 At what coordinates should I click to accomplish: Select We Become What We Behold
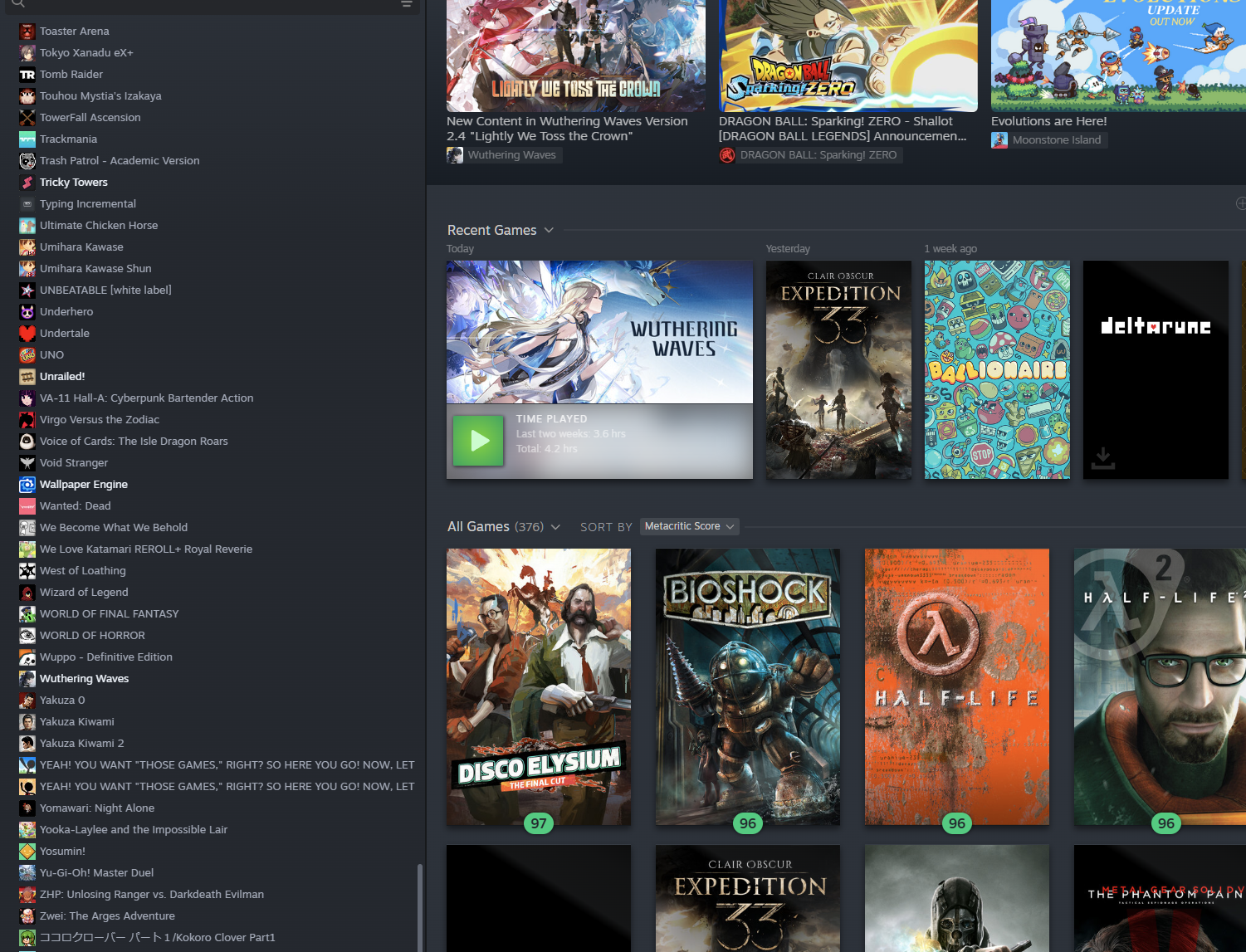(114, 528)
